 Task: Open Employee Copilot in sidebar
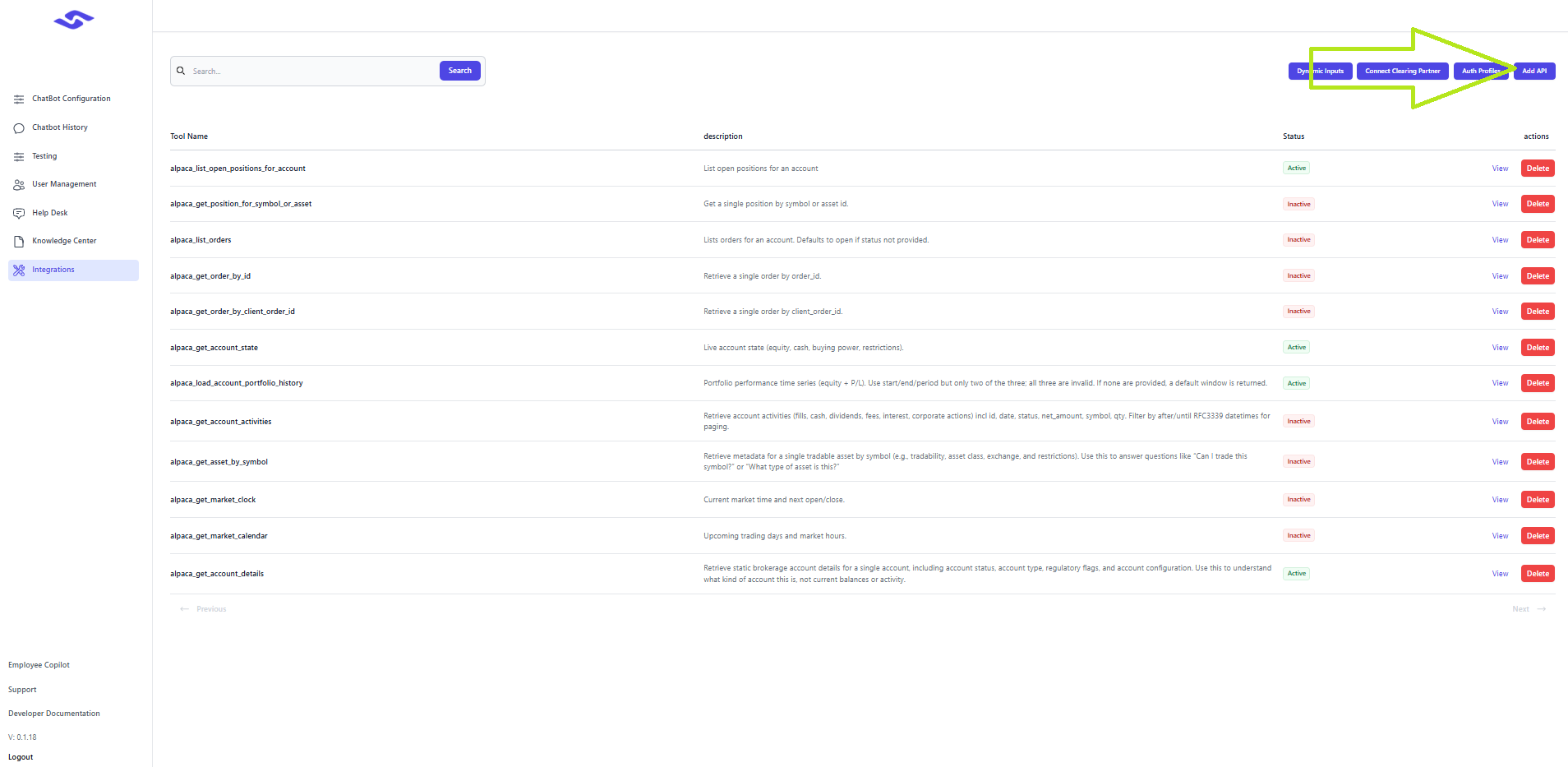[x=39, y=665]
